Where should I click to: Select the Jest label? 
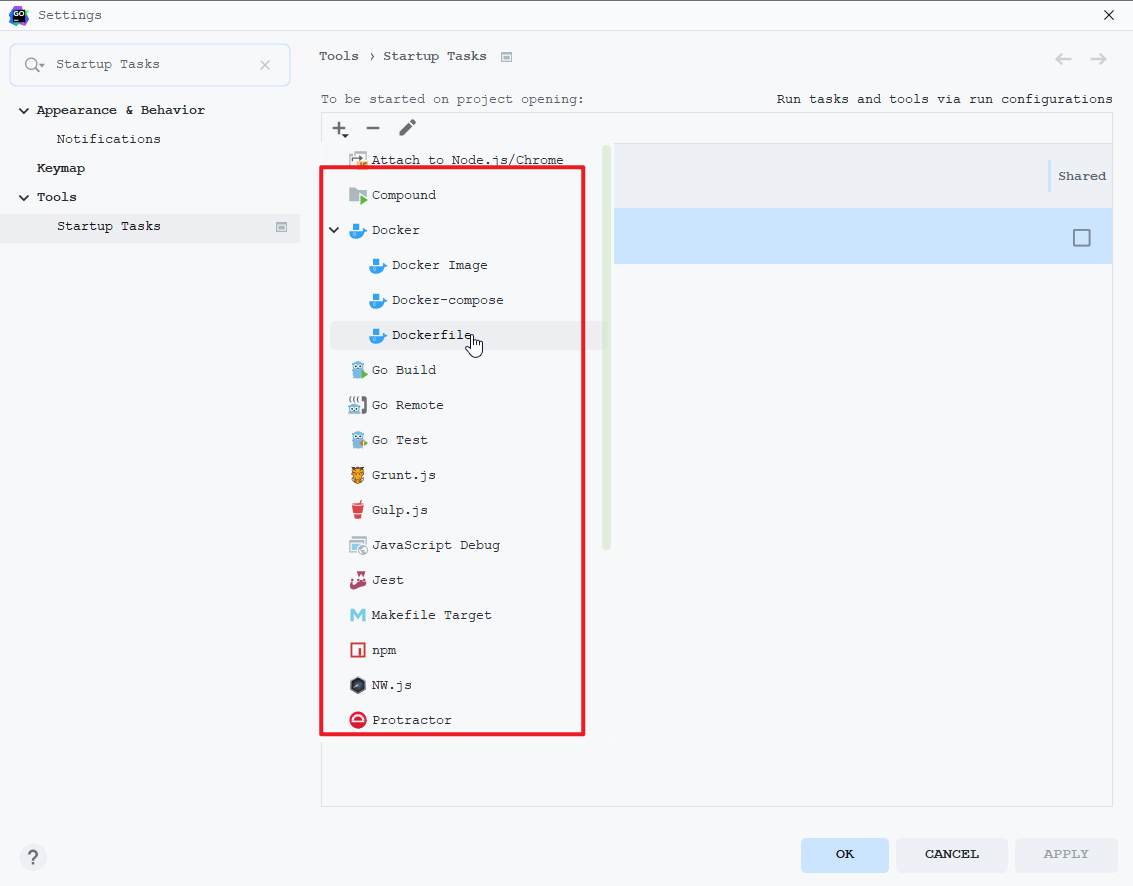coord(388,580)
